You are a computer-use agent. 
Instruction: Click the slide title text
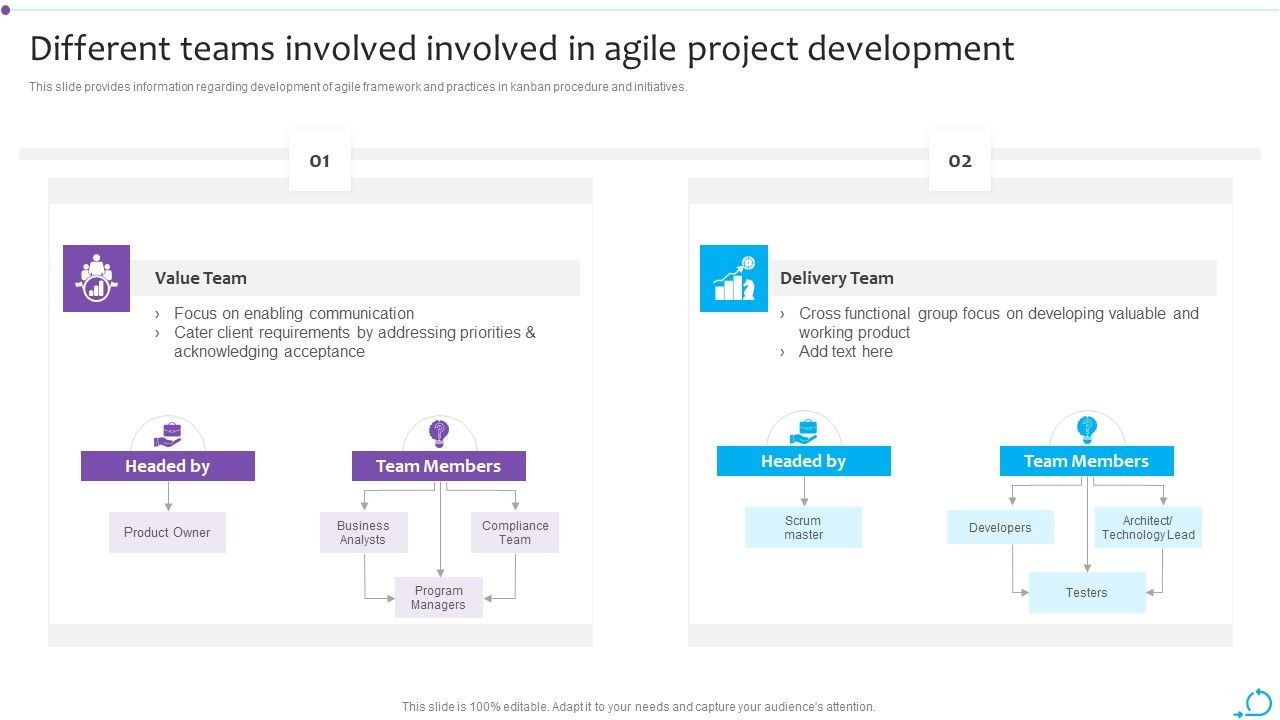click(522, 48)
